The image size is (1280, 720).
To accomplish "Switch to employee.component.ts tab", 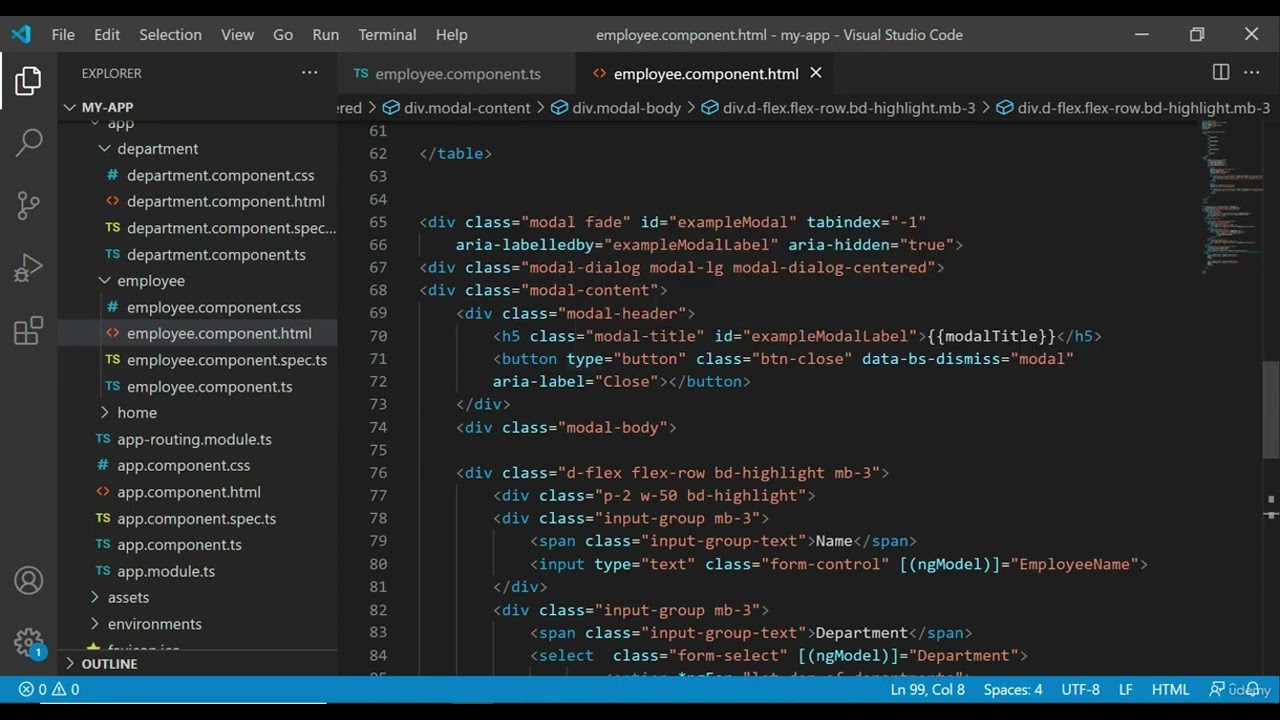I will 457,73.
